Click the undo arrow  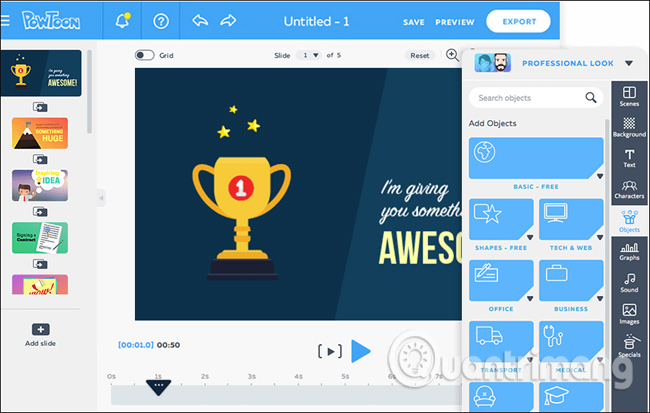(x=200, y=20)
